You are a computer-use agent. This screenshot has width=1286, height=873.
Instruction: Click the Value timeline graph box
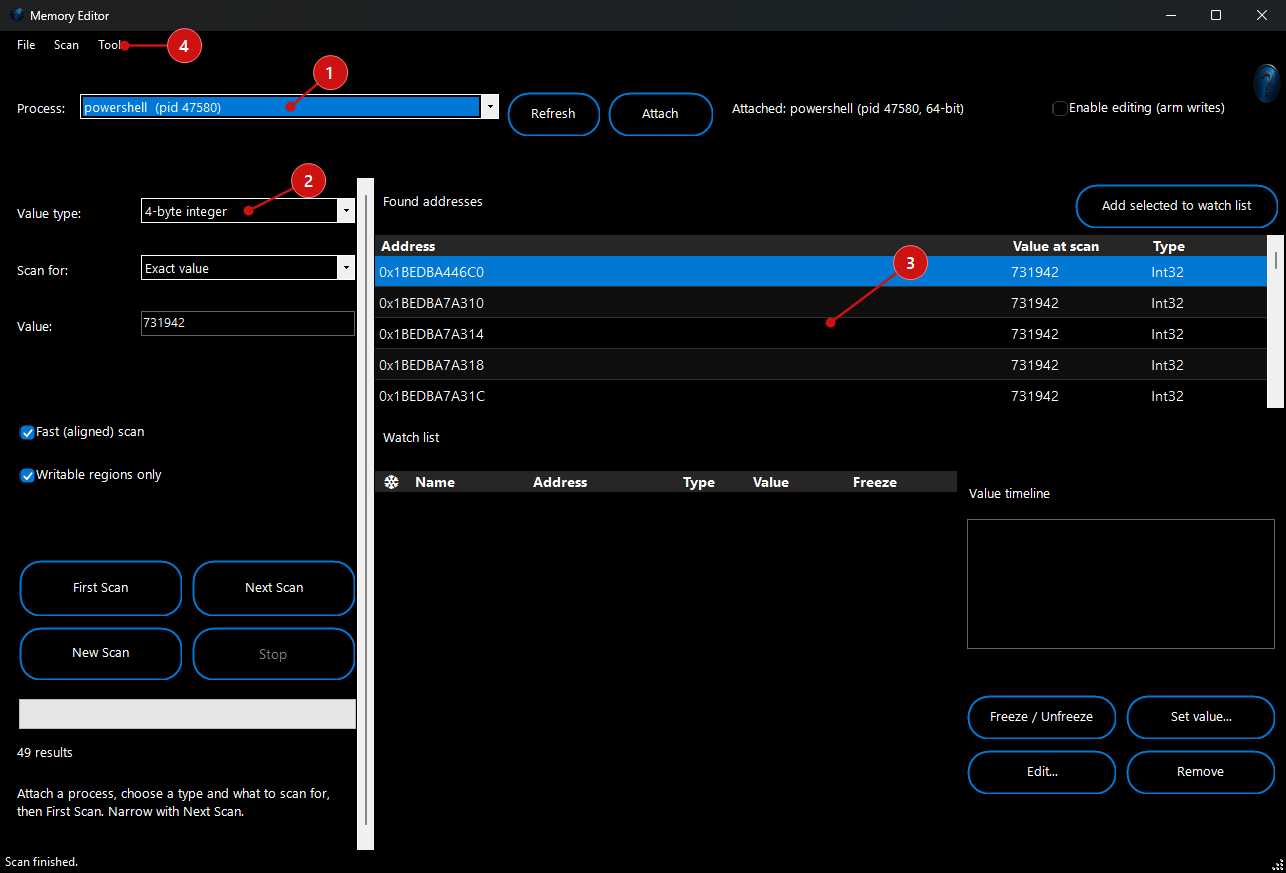click(1121, 584)
